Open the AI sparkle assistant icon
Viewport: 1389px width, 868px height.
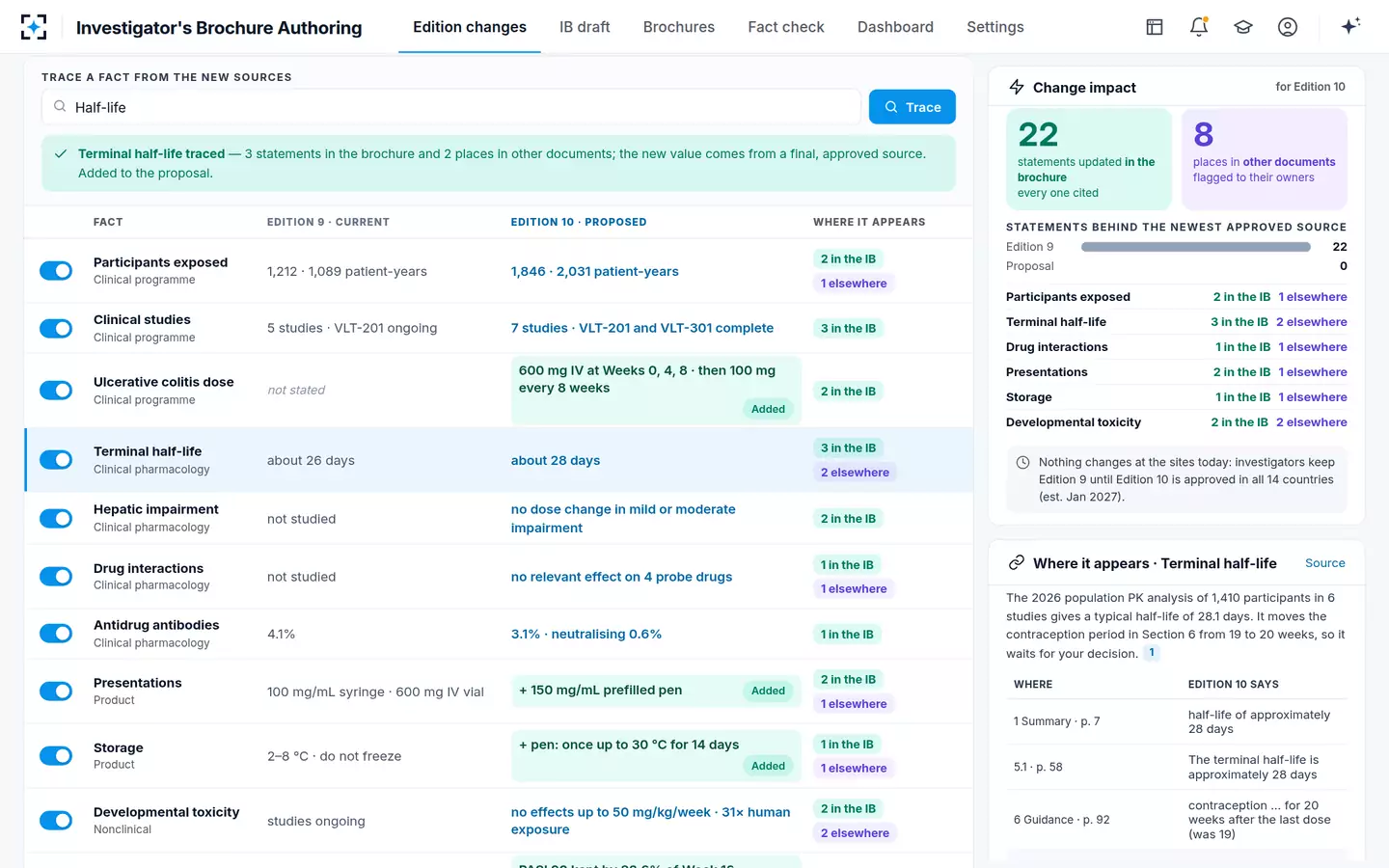pyautogui.click(x=1350, y=26)
